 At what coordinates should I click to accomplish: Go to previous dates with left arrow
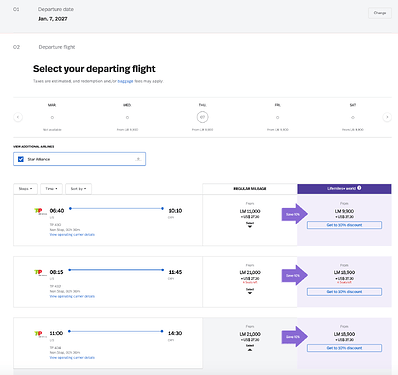(x=18, y=117)
